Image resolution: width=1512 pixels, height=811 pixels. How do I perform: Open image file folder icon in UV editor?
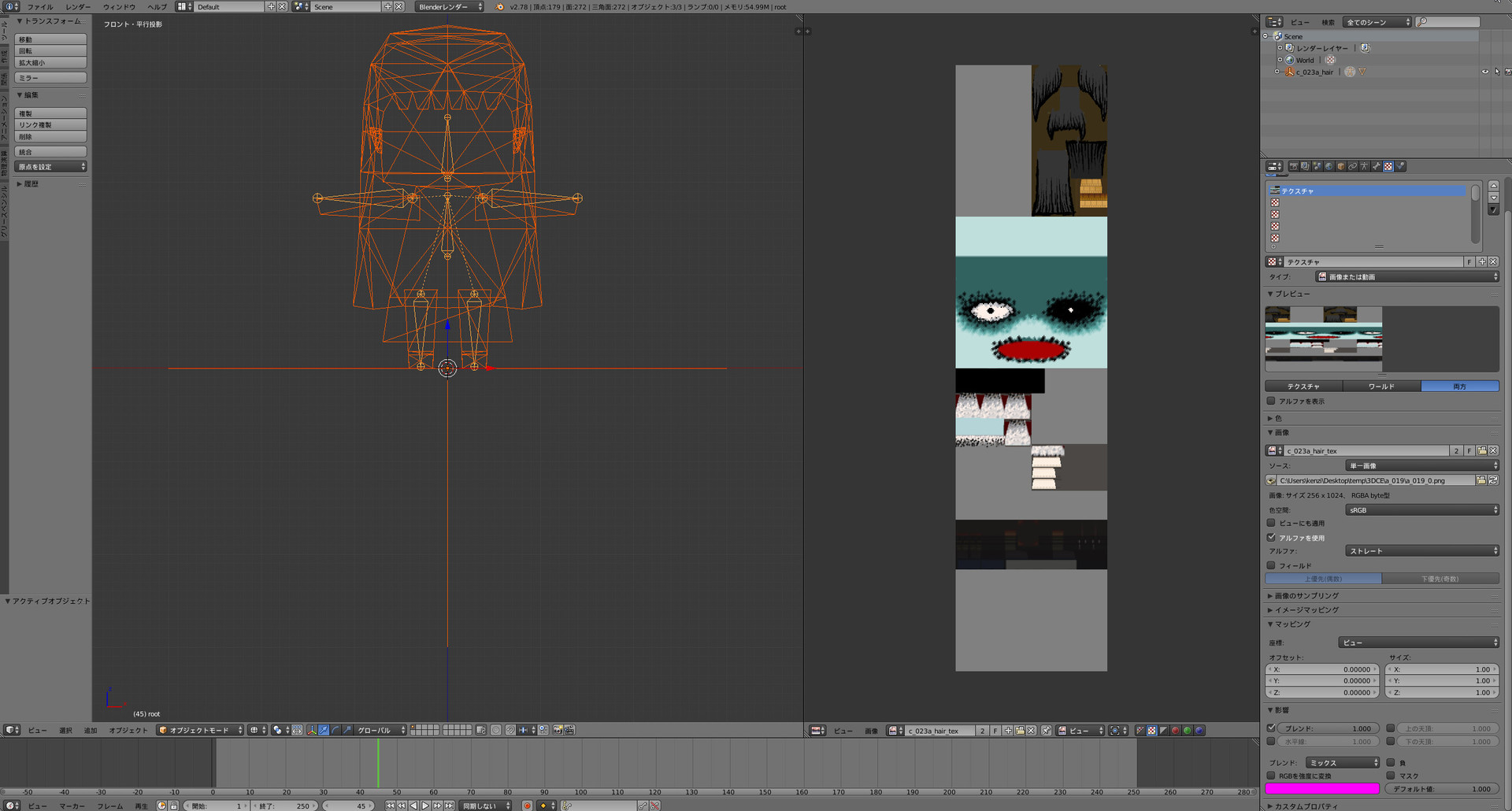1020,731
